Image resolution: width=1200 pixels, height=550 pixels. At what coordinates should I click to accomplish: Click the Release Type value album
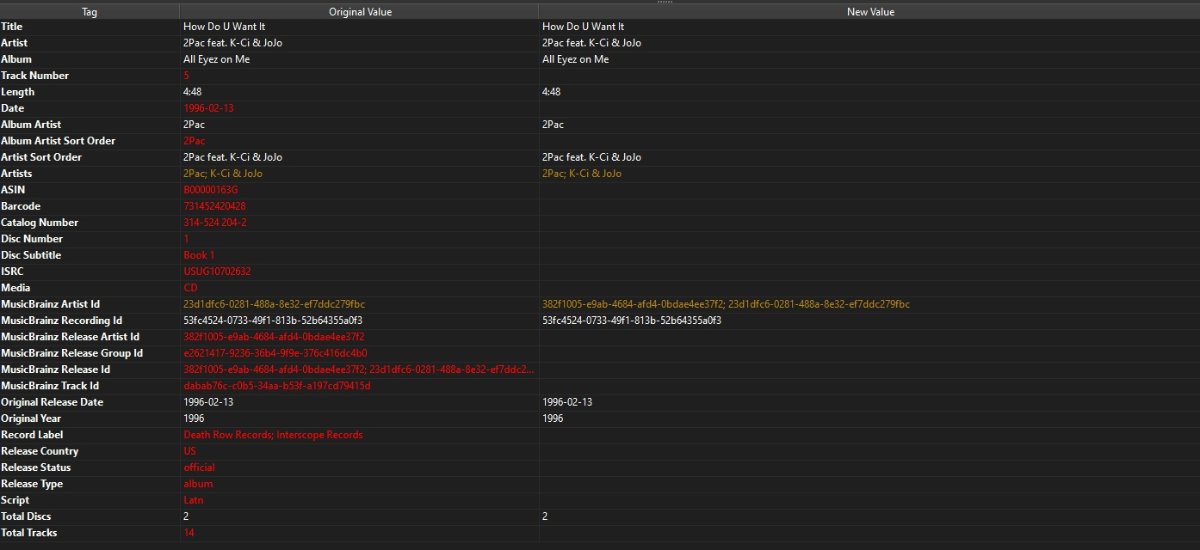198,483
